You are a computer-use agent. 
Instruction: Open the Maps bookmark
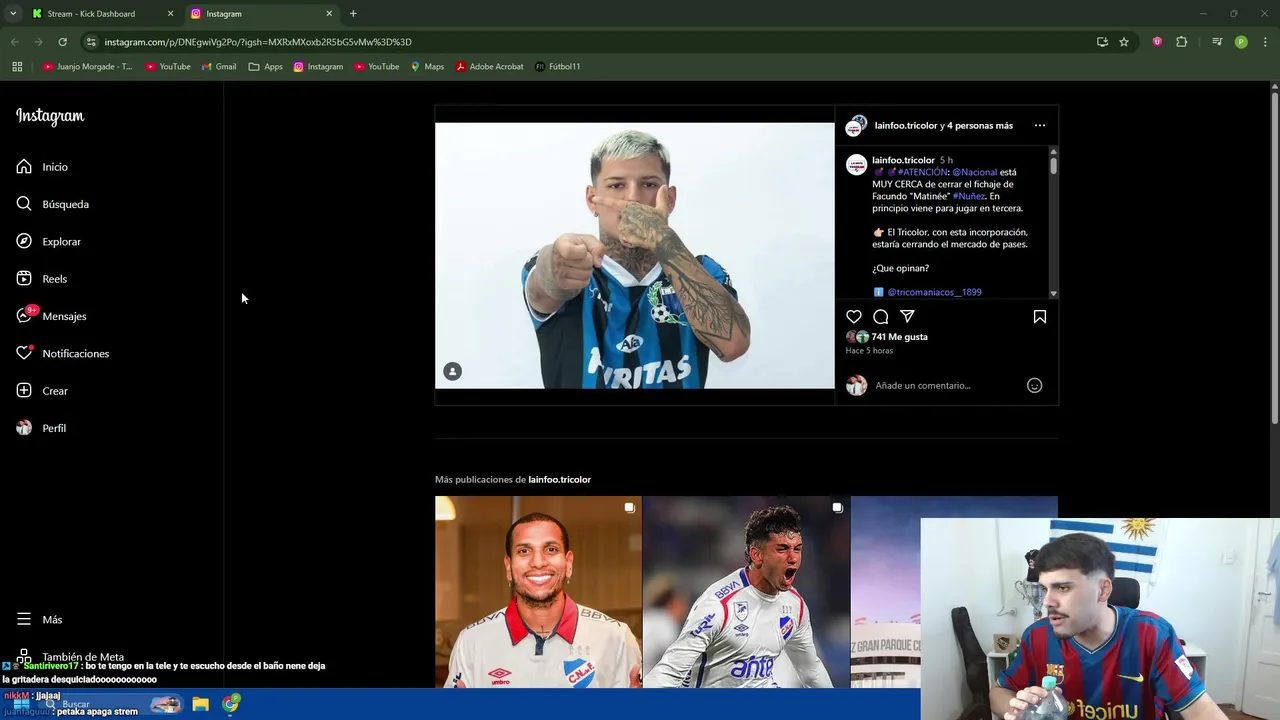(x=427, y=67)
